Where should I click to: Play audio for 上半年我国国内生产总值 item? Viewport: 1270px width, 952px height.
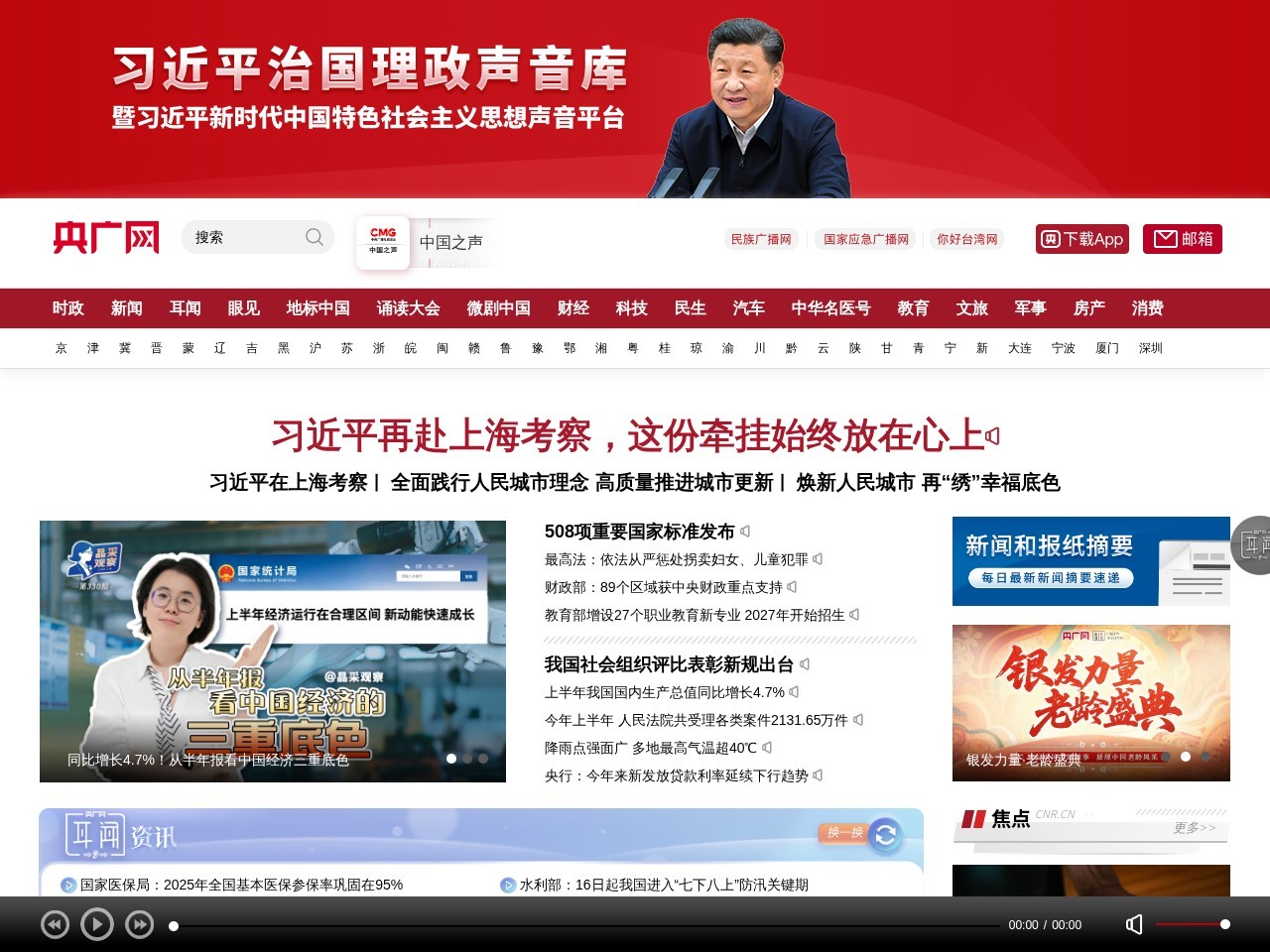pyautogui.click(x=794, y=692)
